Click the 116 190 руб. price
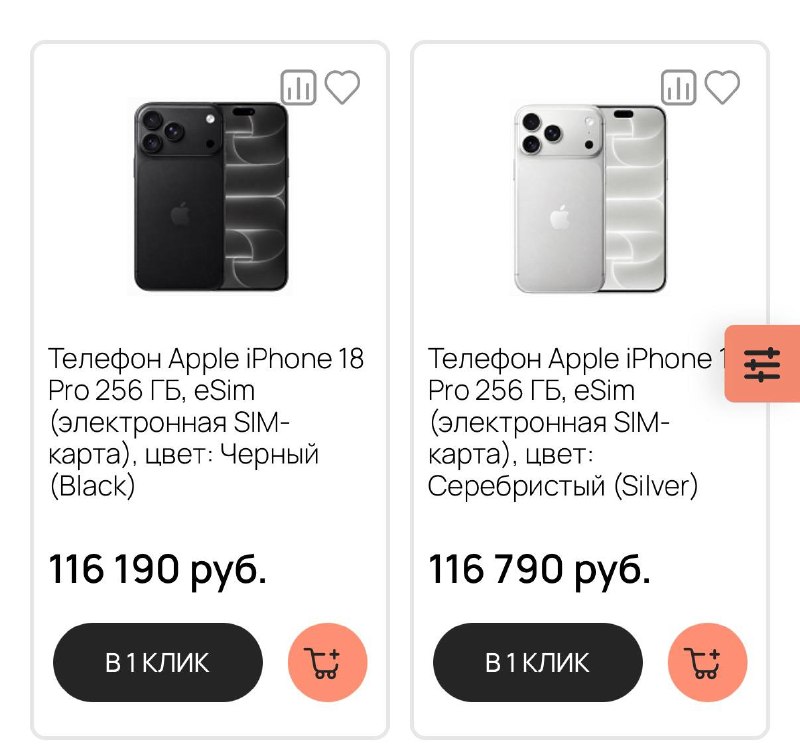The width and height of the screenshot is (800, 752). (x=158, y=570)
